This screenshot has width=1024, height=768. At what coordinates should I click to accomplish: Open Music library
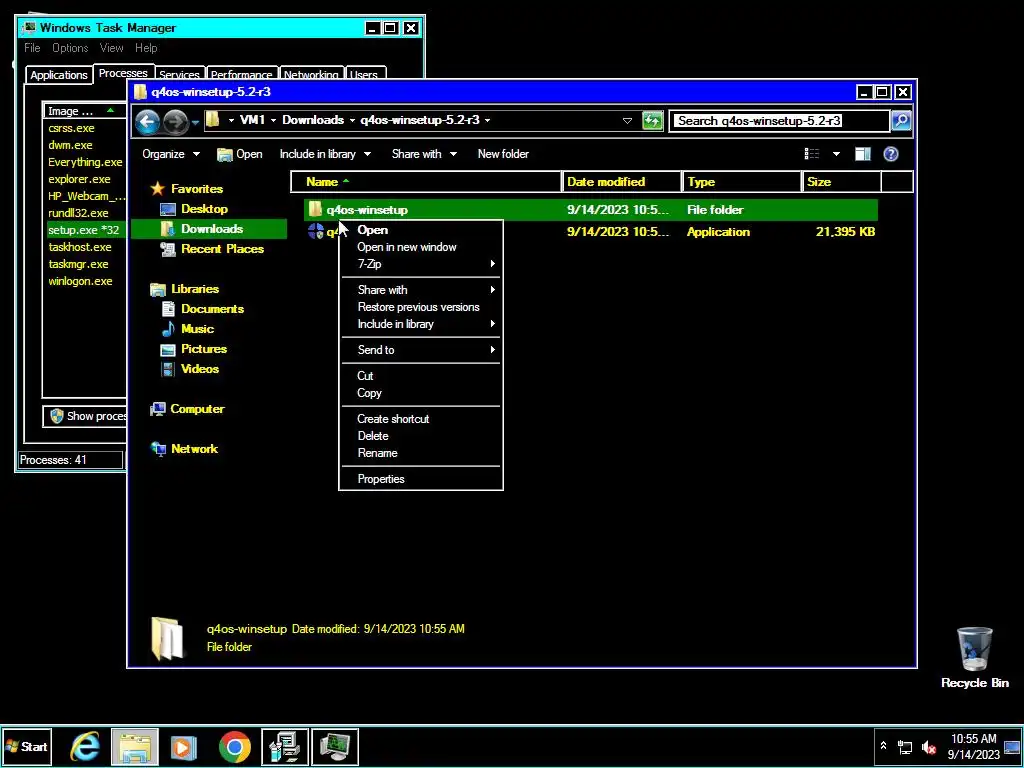pos(197,328)
